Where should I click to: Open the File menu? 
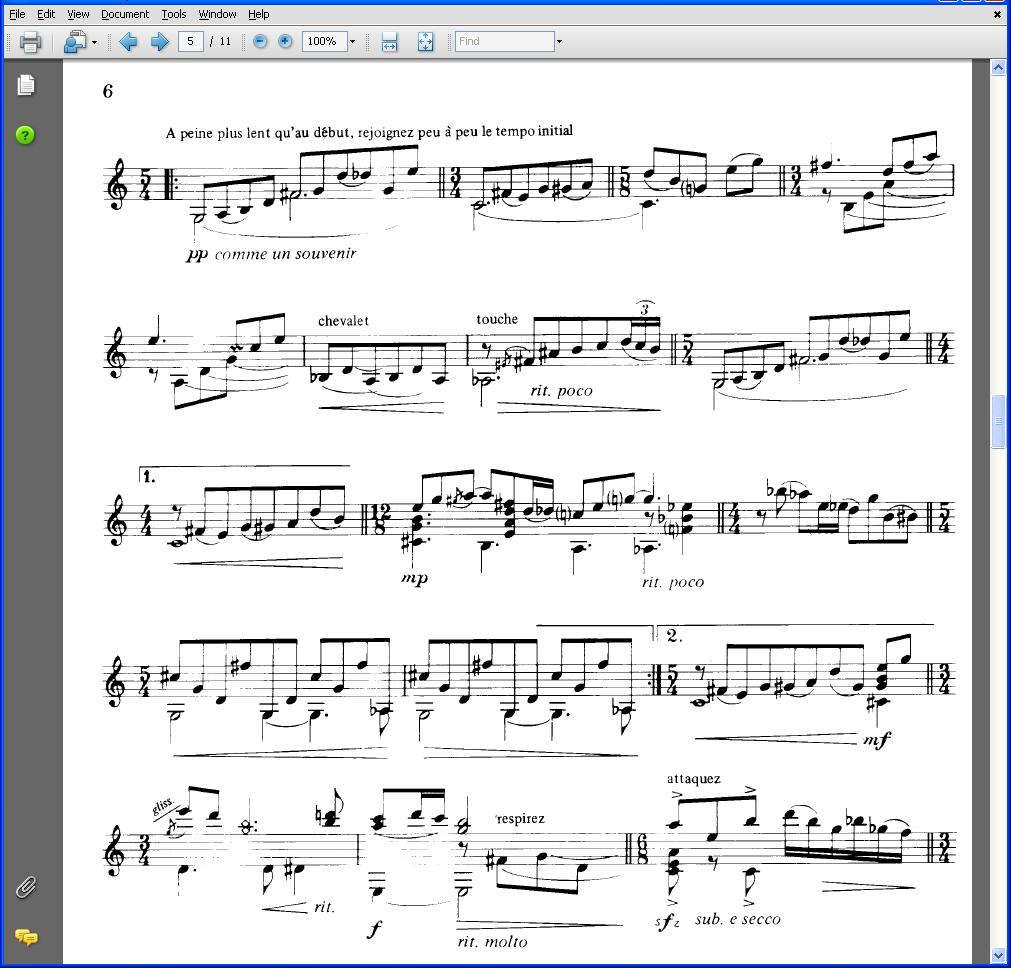pyautogui.click(x=17, y=14)
